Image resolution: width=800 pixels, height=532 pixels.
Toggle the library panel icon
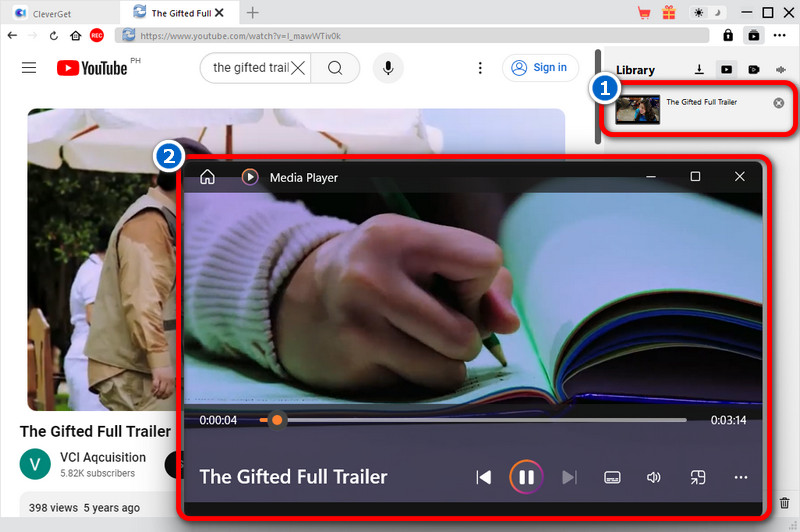(x=754, y=35)
